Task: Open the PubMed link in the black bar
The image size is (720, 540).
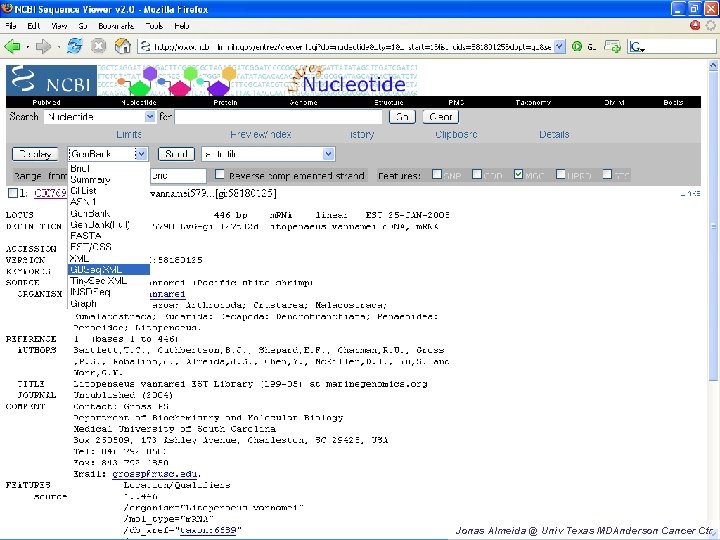Action: click(x=46, y=102)
